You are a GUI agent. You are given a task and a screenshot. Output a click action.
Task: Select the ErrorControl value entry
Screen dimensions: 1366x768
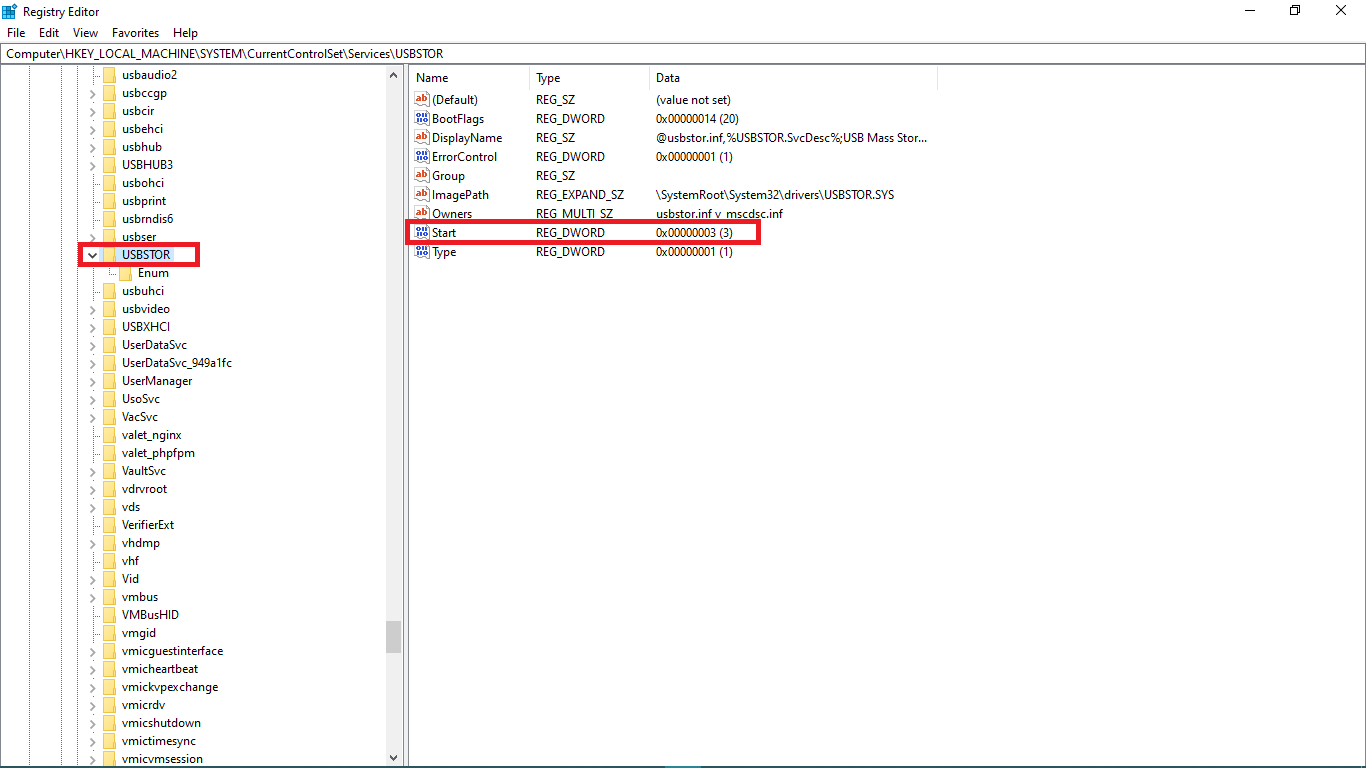point(462,156)
